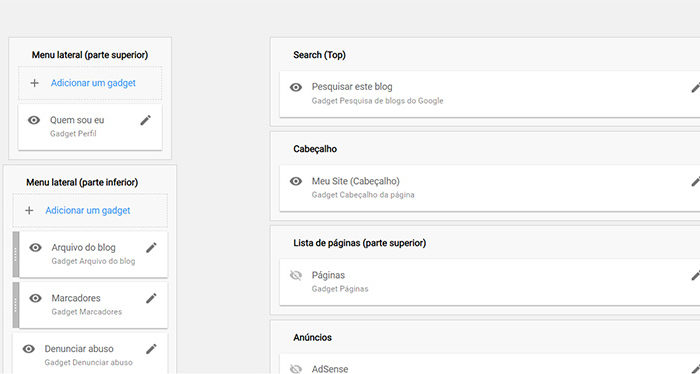The height and width of the screenshot is (374, 700).
Task: Click the plus icon in Menu lateral inferior
Action: click(x=29, y=211)
